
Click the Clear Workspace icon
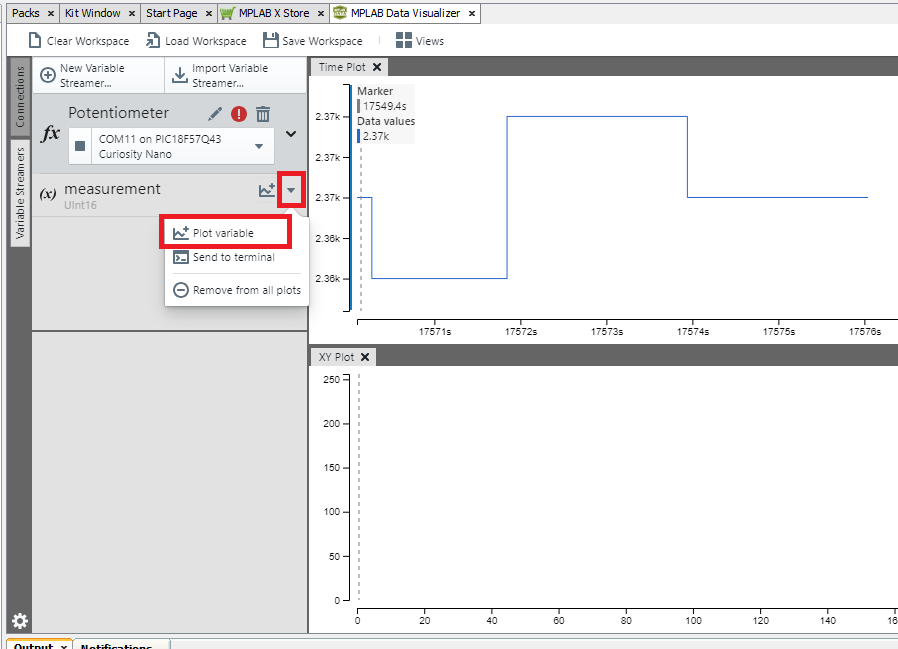click(x=35, y=40)
